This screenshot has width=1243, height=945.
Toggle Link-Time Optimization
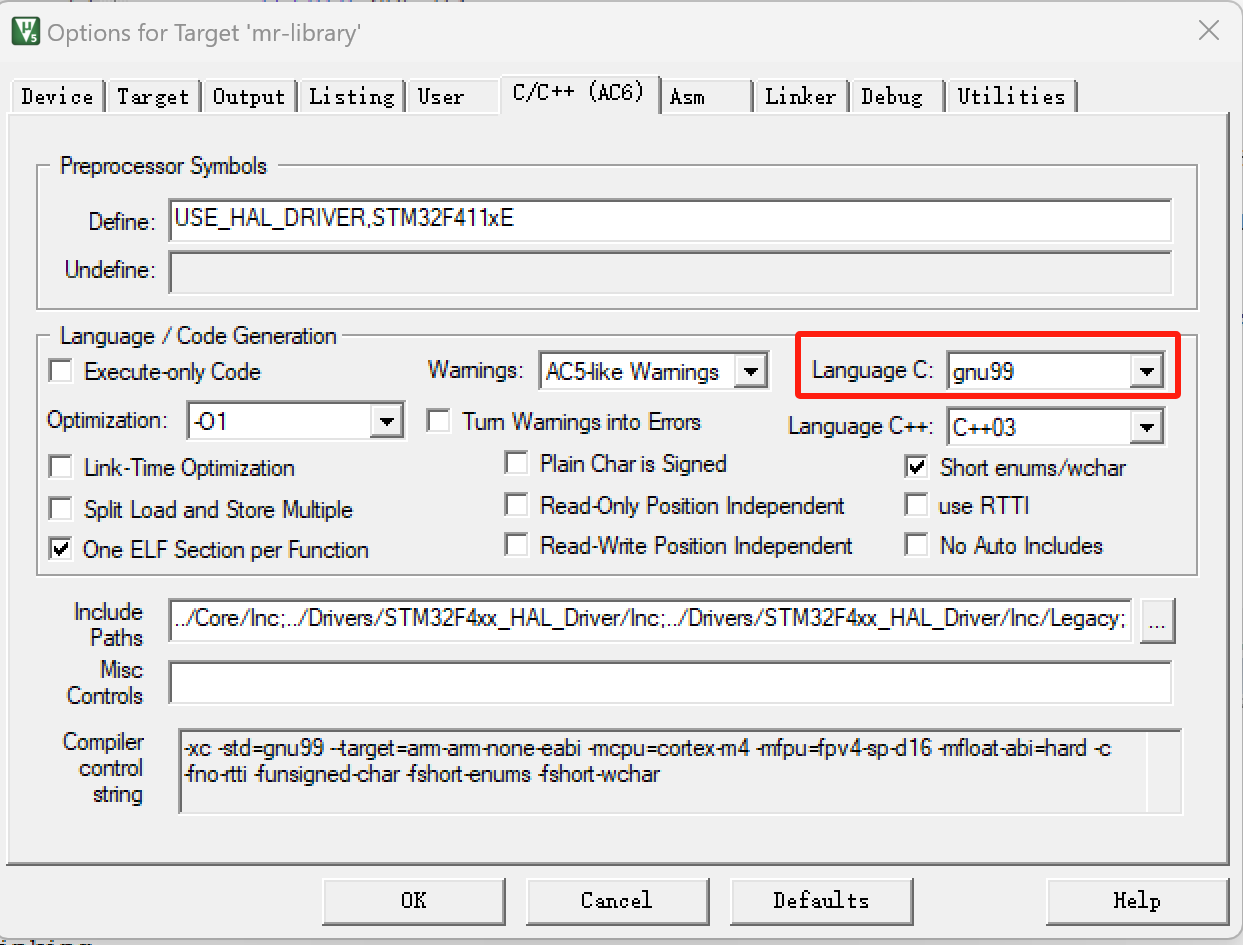tap(60, 467)
